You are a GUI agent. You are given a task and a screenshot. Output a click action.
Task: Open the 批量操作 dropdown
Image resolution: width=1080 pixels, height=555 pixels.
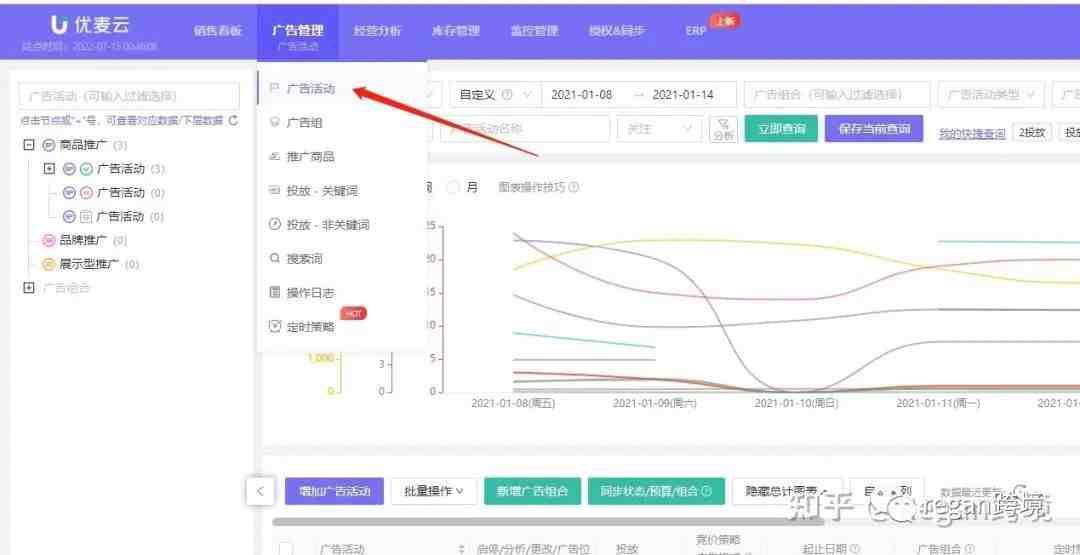(x=434, y=491)
